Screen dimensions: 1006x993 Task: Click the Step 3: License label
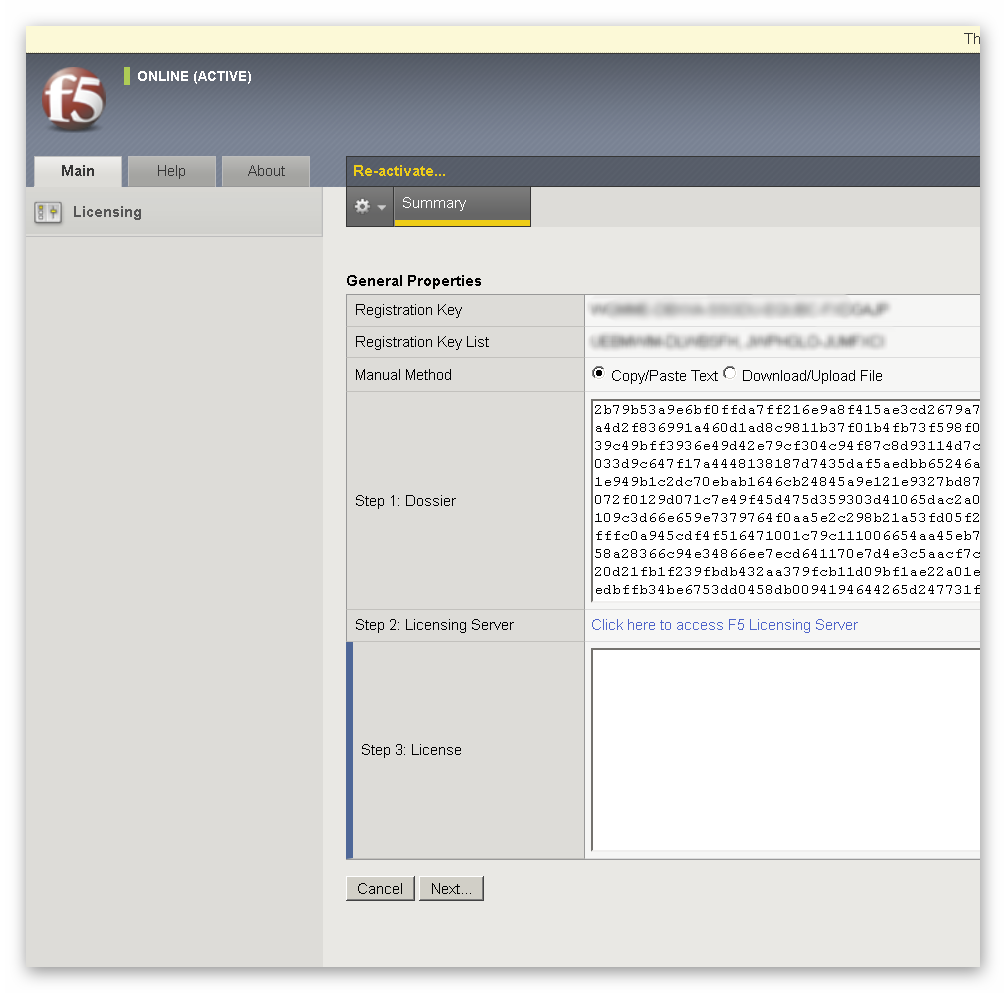(411, 750)
